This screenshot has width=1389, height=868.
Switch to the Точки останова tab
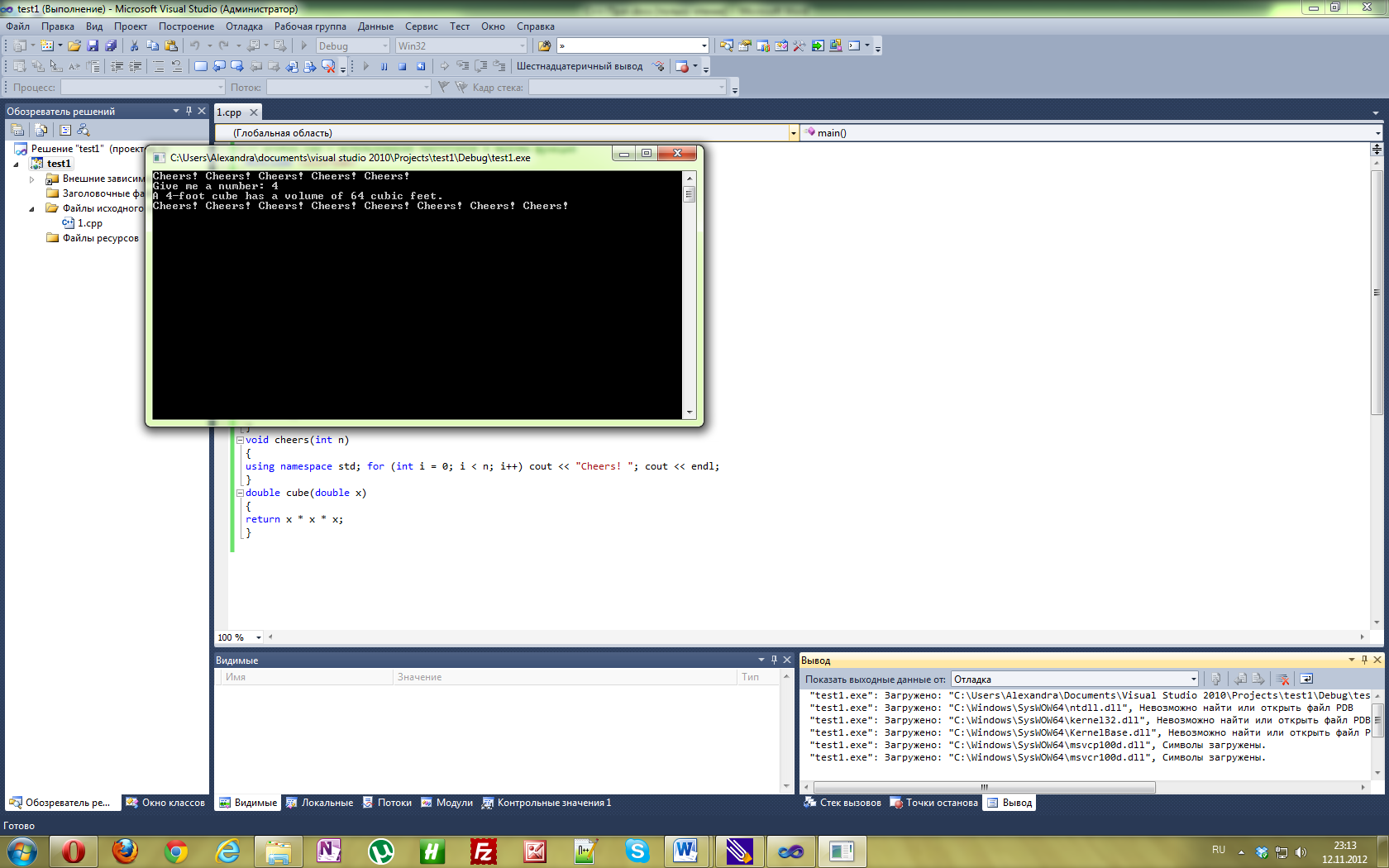pyautogui.click(x=933, y=803)
